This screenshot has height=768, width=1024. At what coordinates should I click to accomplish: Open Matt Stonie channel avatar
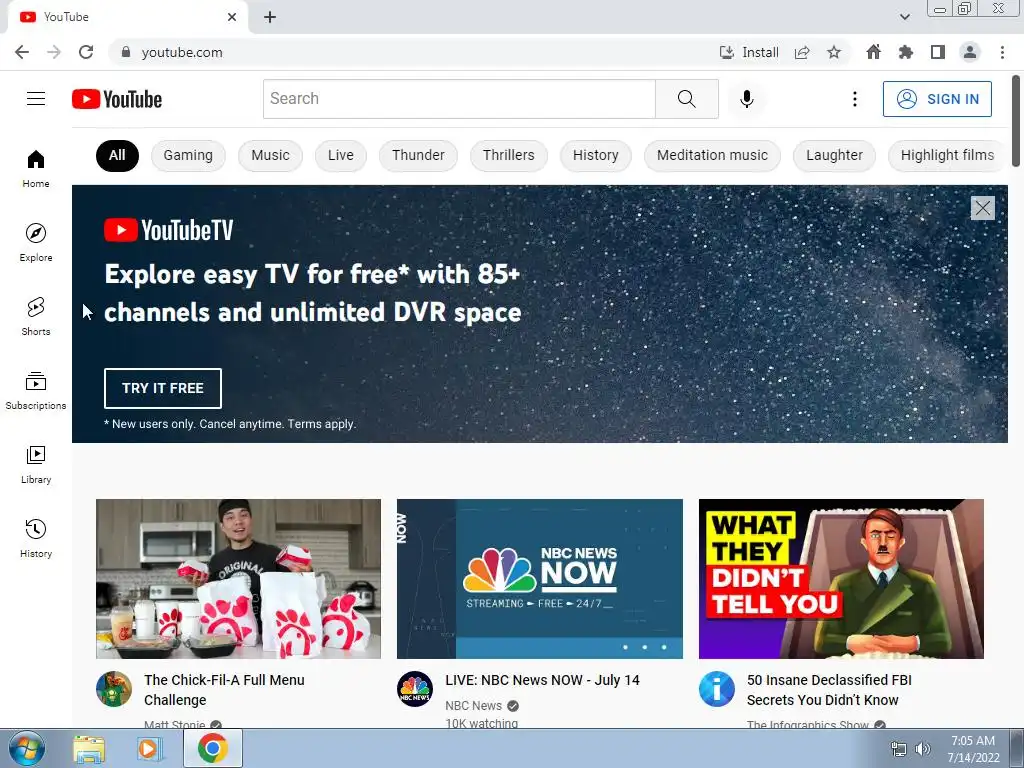coord(114,689)
